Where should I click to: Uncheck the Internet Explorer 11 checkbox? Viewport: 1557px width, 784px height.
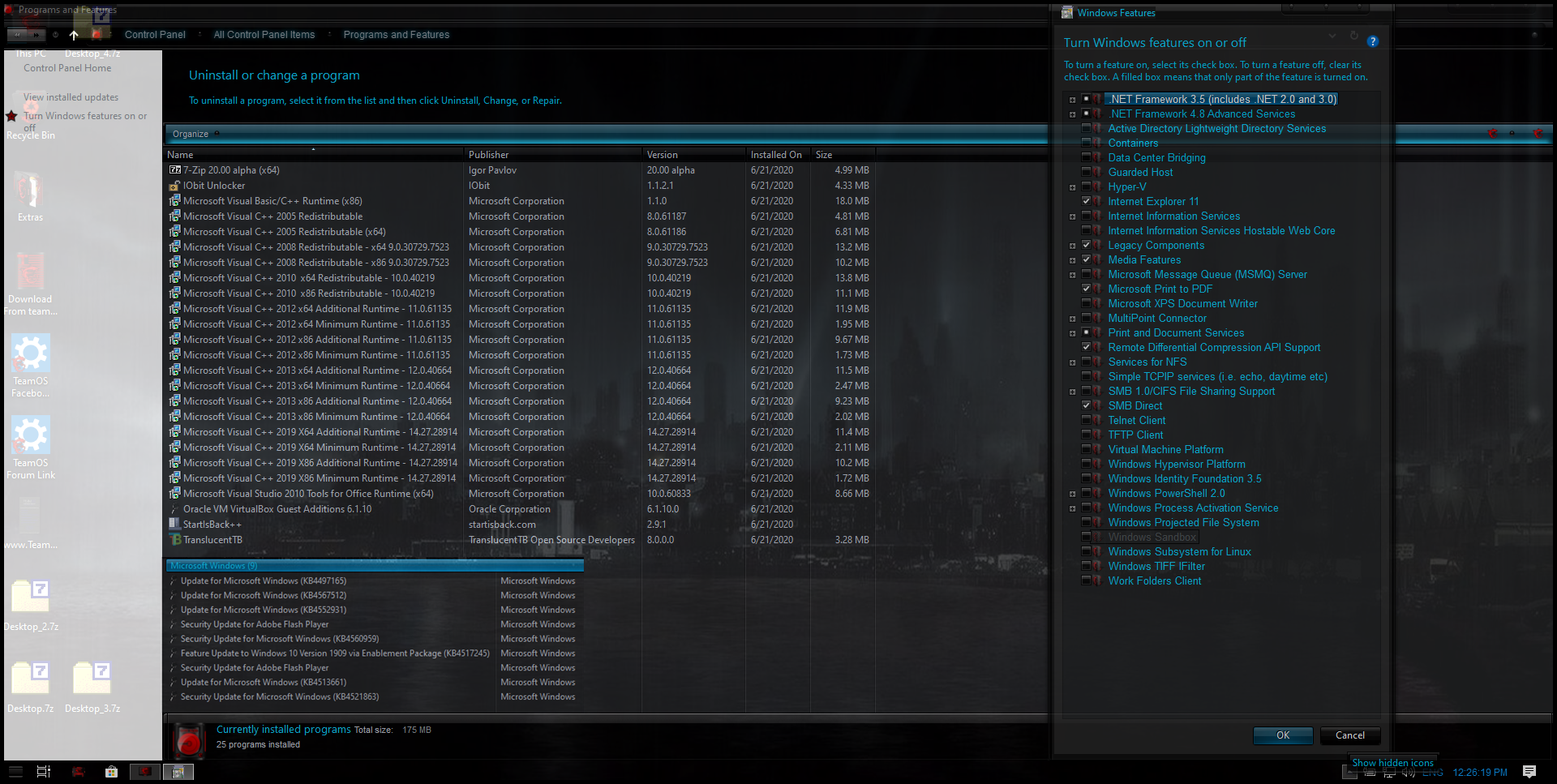tap(1086, 202)
